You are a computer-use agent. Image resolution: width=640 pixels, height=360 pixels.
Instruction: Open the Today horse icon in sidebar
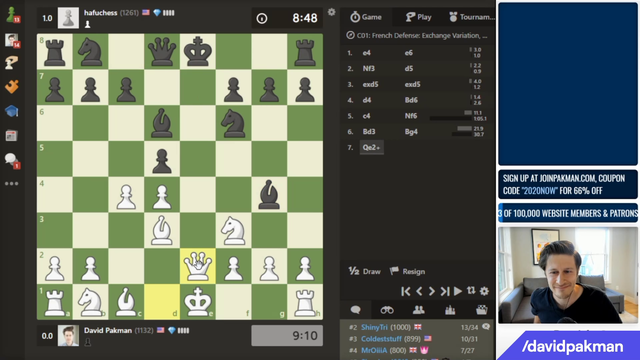point(11,62)
